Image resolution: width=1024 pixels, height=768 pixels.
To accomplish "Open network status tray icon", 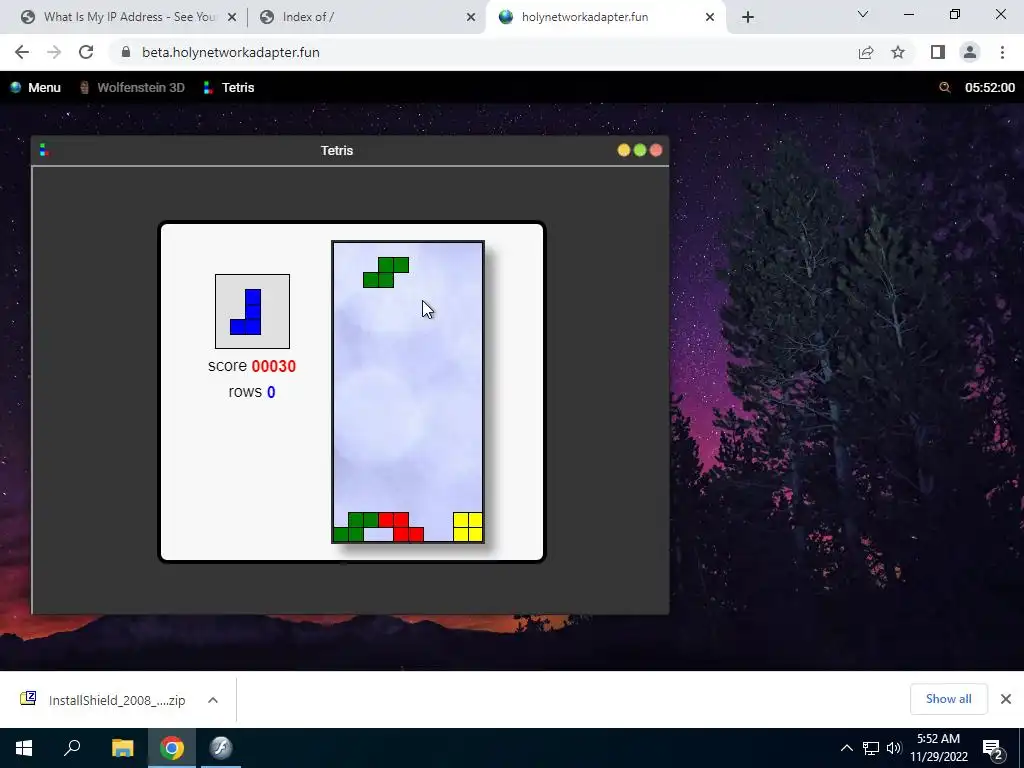I will 871,748.
